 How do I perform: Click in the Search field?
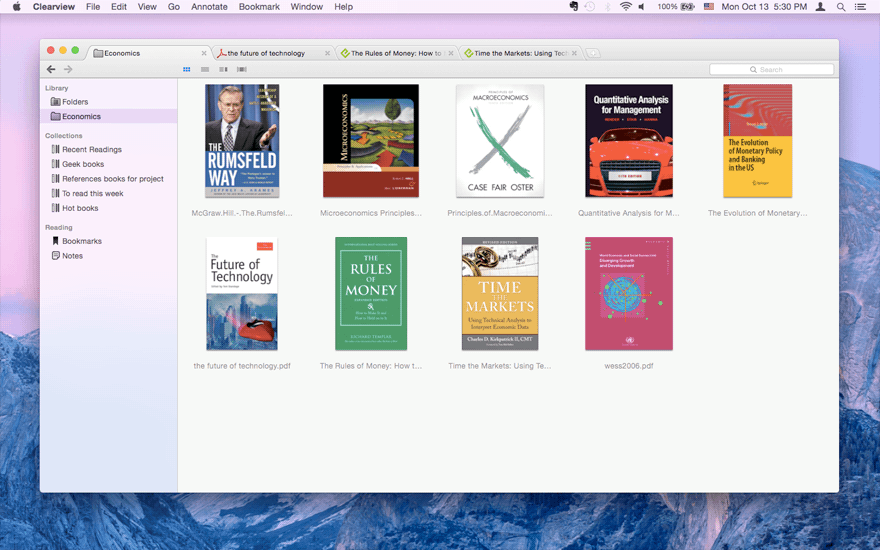tap(771, 69)
